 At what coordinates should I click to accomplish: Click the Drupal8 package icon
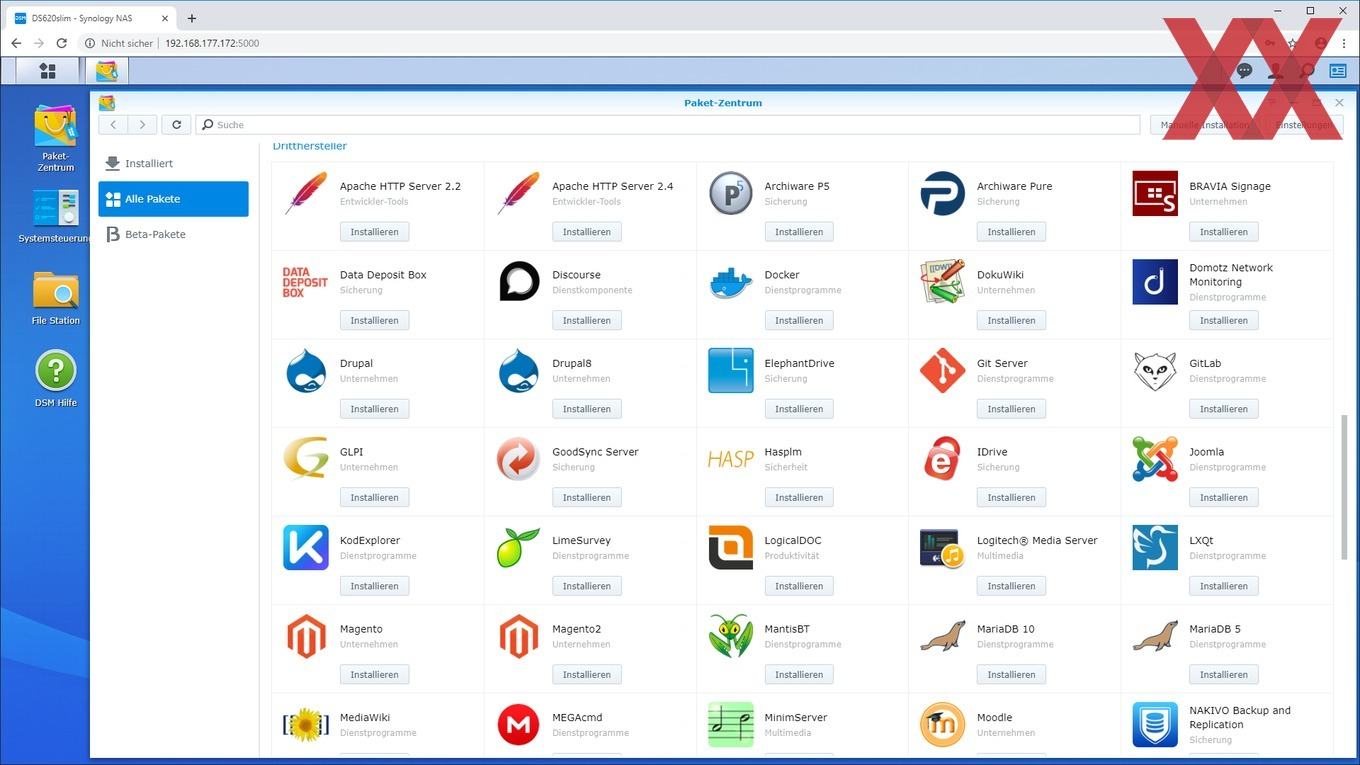[x=519, y=370]
